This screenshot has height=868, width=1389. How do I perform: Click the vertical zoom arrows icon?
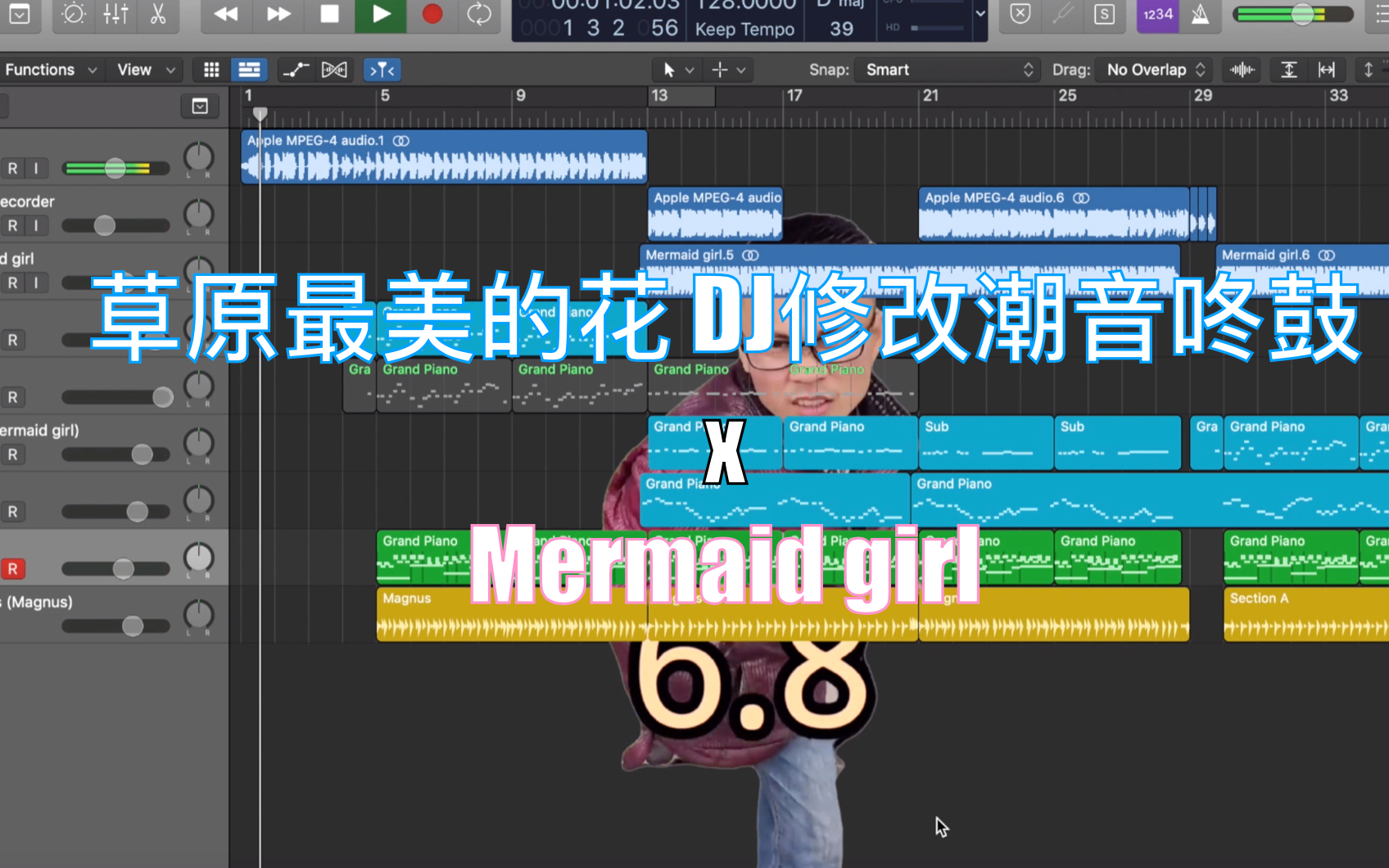[1368, 70]
